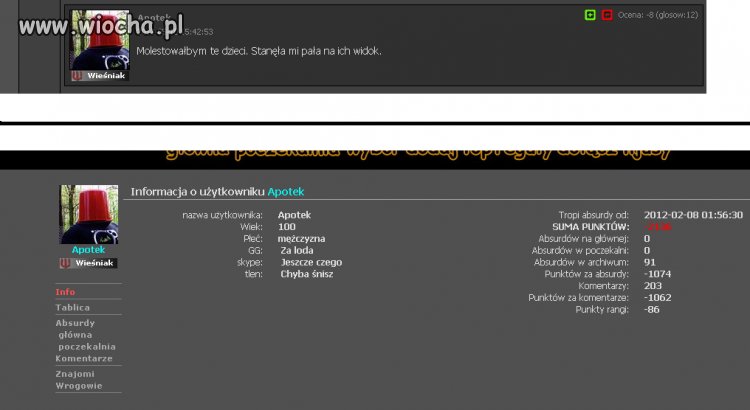This screenshot has height=410, width=750.
Task: Click the '-1074' value for 'Punktów za absurdy'
Action: 657,274
